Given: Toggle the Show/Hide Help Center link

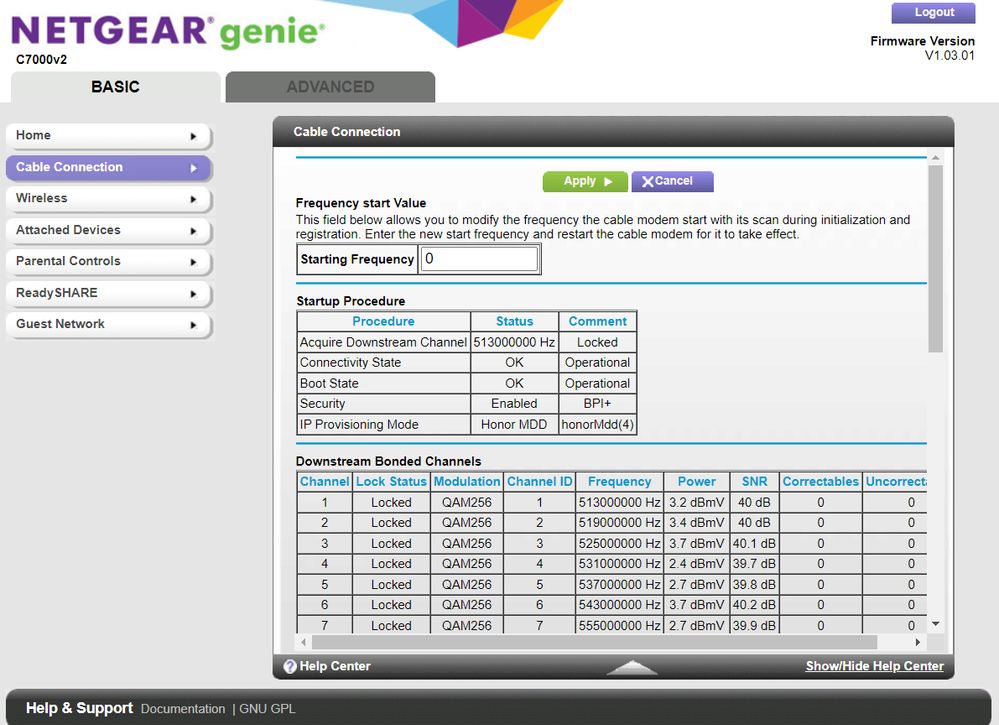Looking at the screenshot, I should tap(874, 666).
